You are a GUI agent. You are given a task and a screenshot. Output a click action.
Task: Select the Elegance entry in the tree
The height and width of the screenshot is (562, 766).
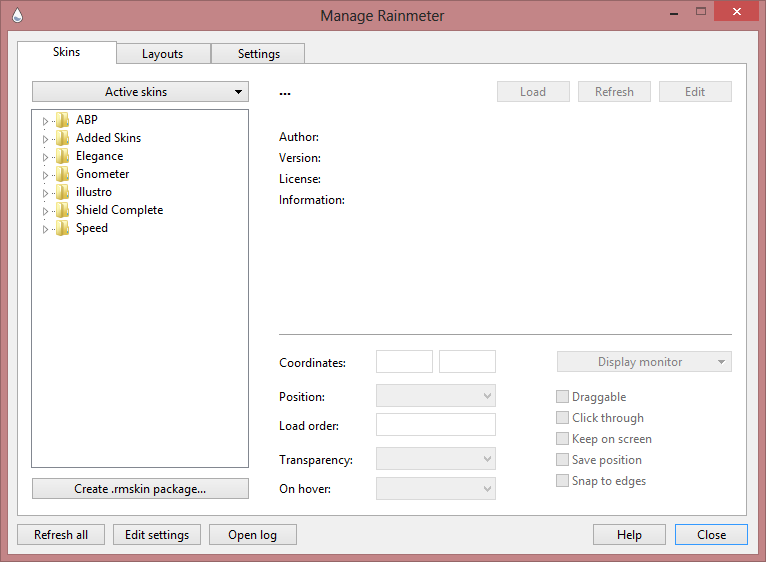100,156
